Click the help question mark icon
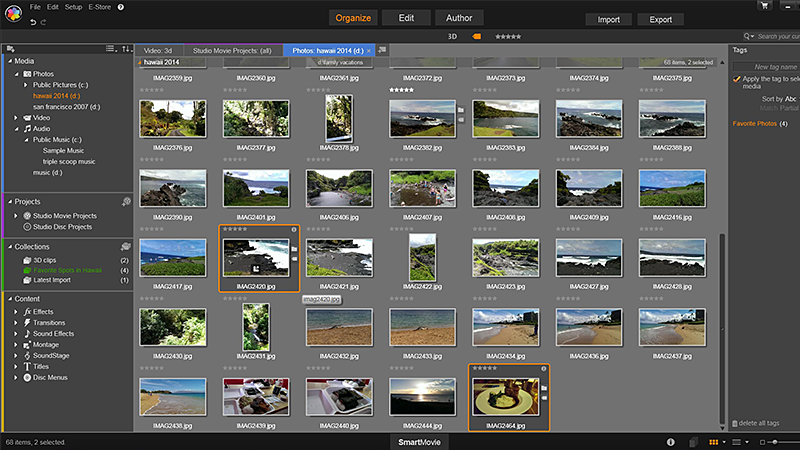 pos(121,6)
